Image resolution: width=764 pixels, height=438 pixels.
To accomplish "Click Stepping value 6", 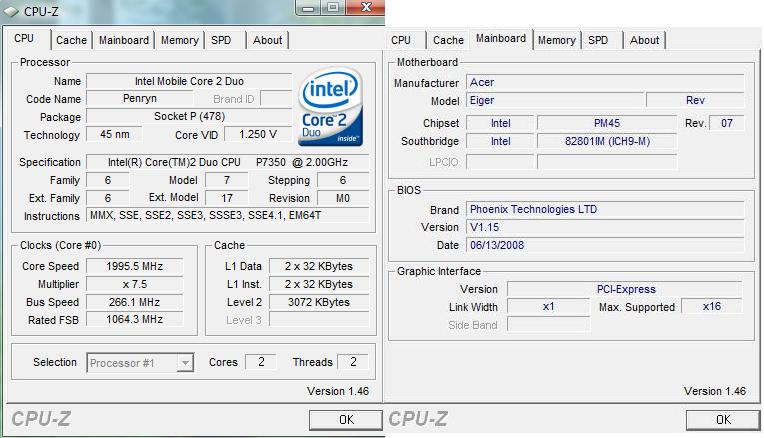I will coord(343,180).
